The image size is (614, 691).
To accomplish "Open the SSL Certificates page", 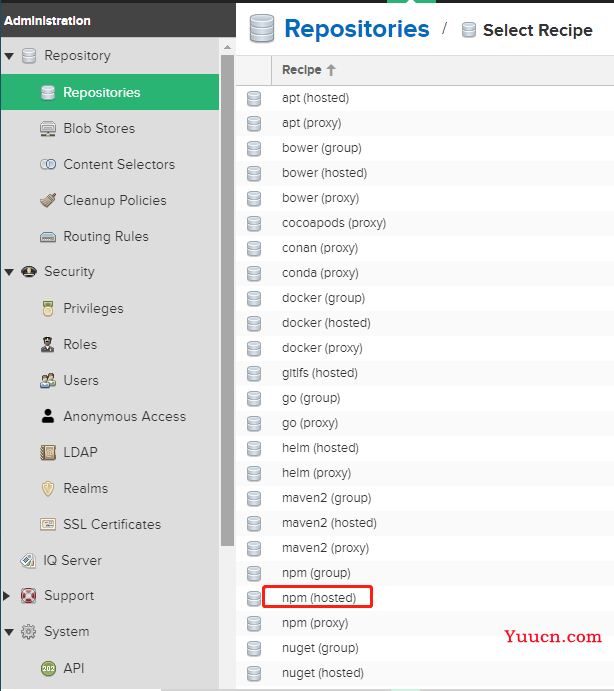I will pos(112,524).
